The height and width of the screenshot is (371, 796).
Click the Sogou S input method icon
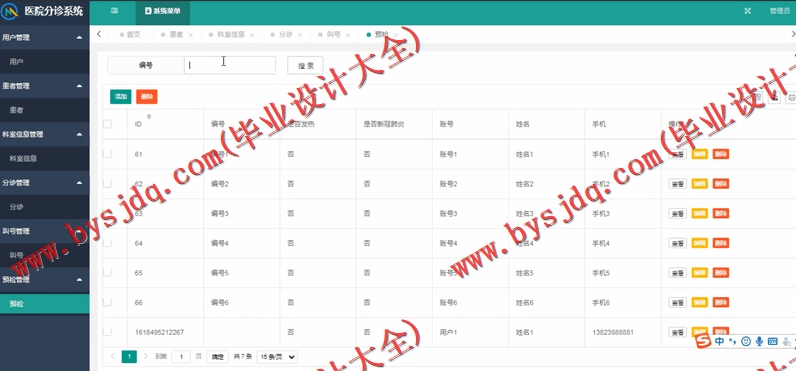tap(704, 342)
